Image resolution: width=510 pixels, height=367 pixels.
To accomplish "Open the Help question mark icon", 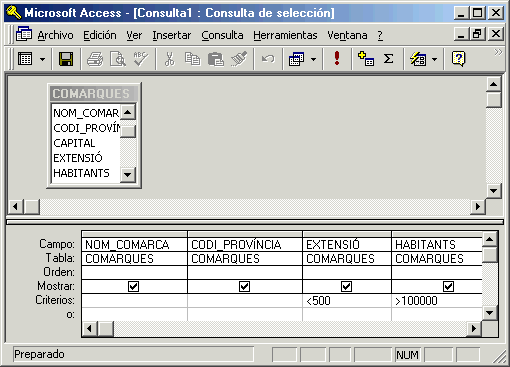I will (458, 59).
